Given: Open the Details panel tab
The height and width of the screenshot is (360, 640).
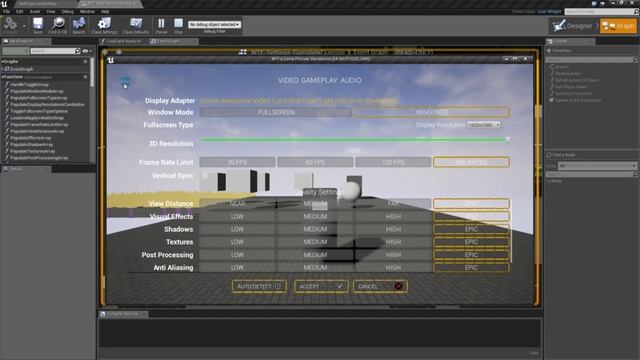Looking at the screenshot, I should [26, 169].
